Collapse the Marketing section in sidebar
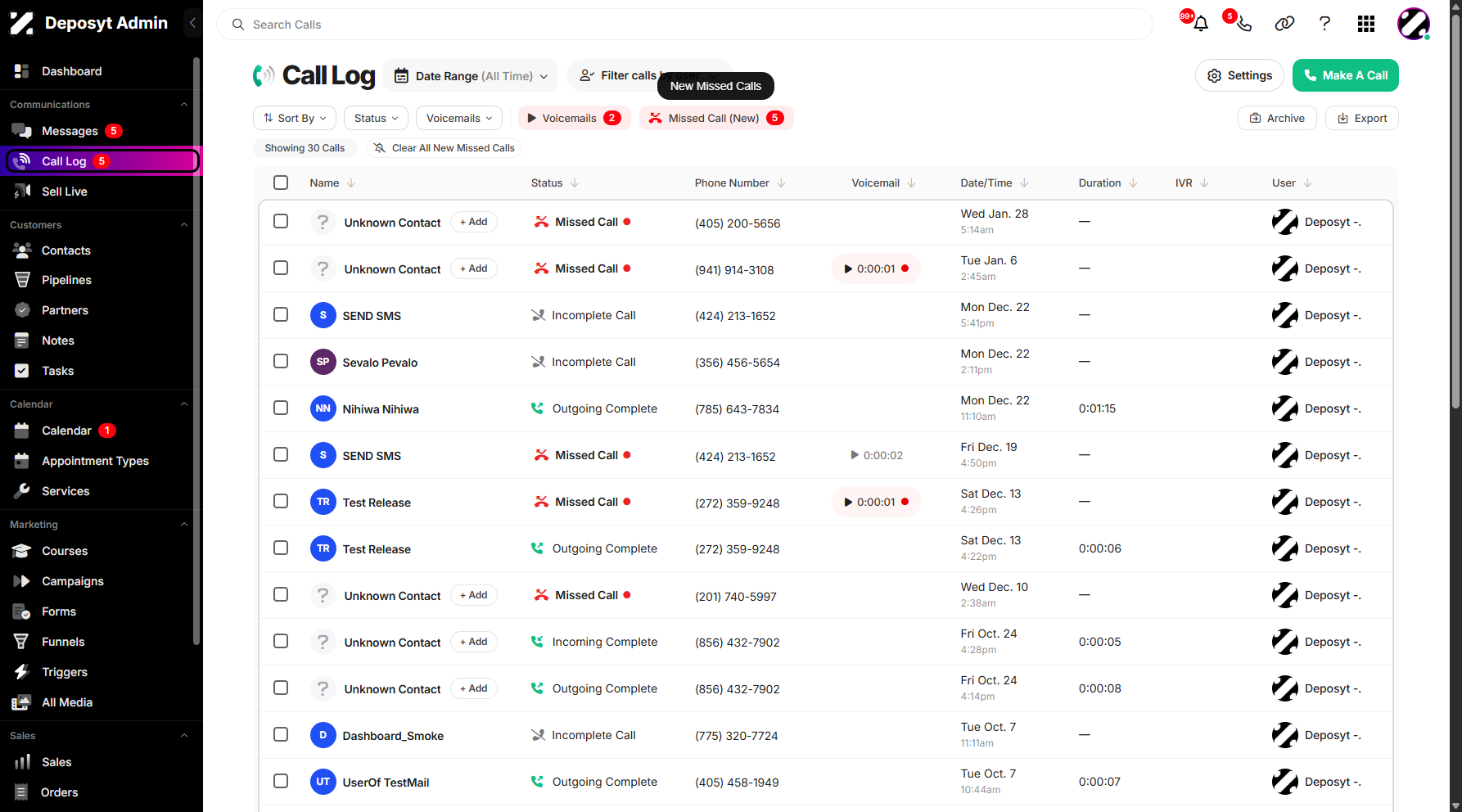Viewport: 1462px width, 812px height. point(184,525)
